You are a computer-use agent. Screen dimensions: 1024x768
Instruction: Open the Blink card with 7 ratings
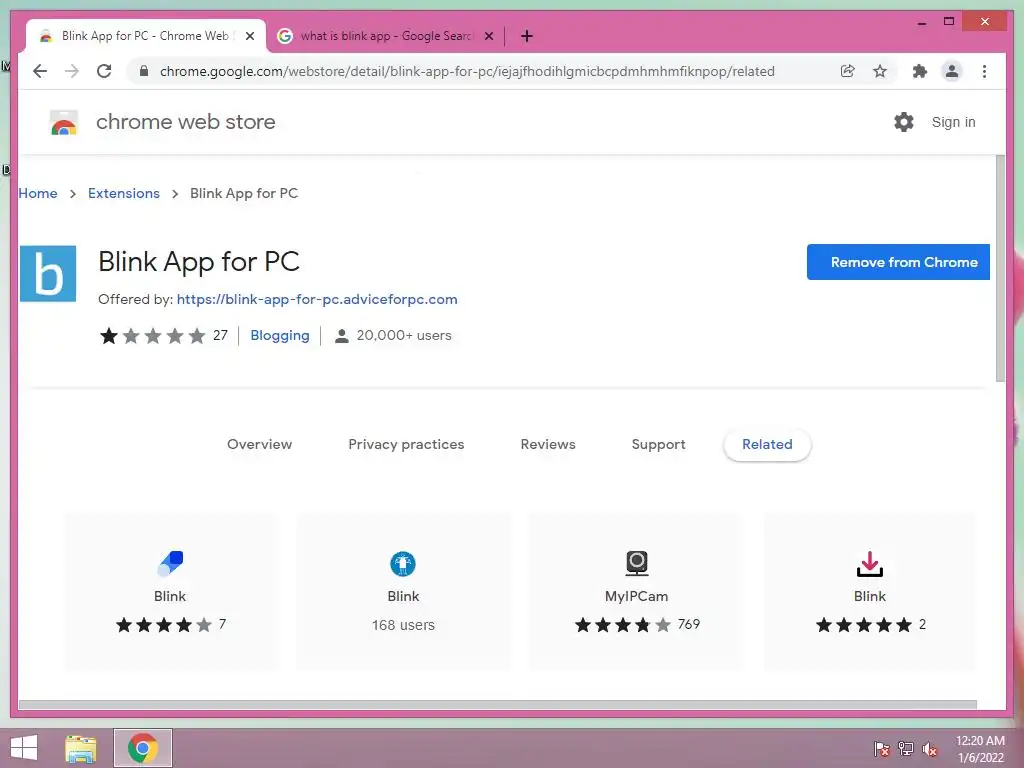[x=170, y=592]
